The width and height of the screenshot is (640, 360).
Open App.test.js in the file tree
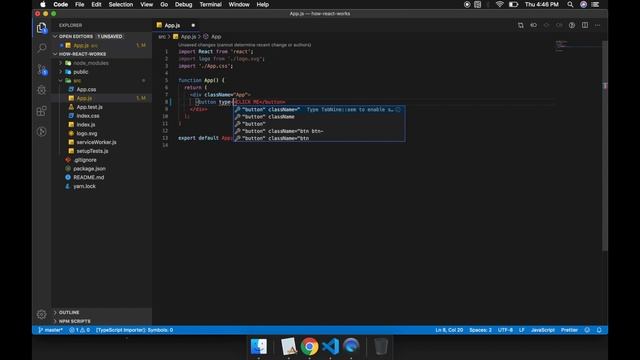click(89, 107)
